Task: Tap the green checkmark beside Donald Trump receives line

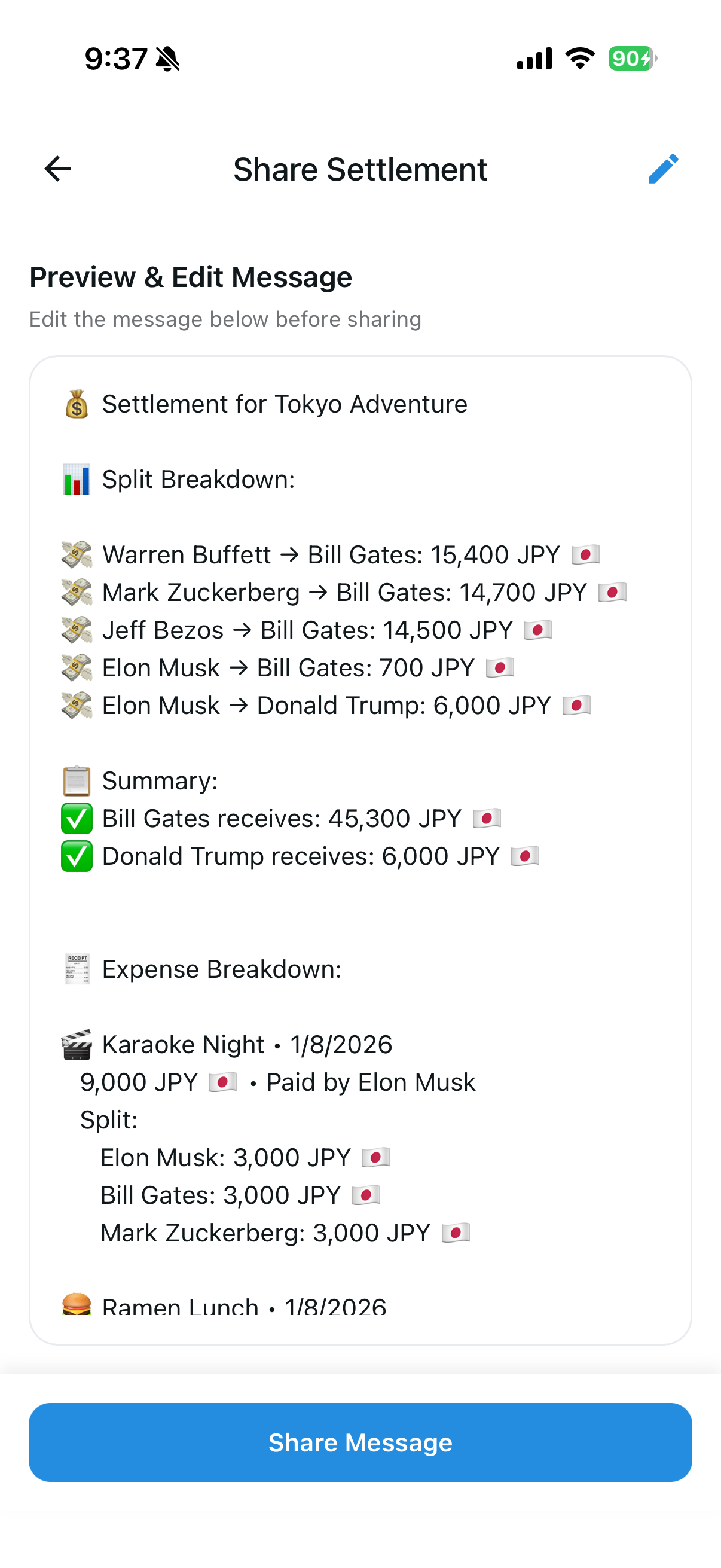Action: click(76, 855)
